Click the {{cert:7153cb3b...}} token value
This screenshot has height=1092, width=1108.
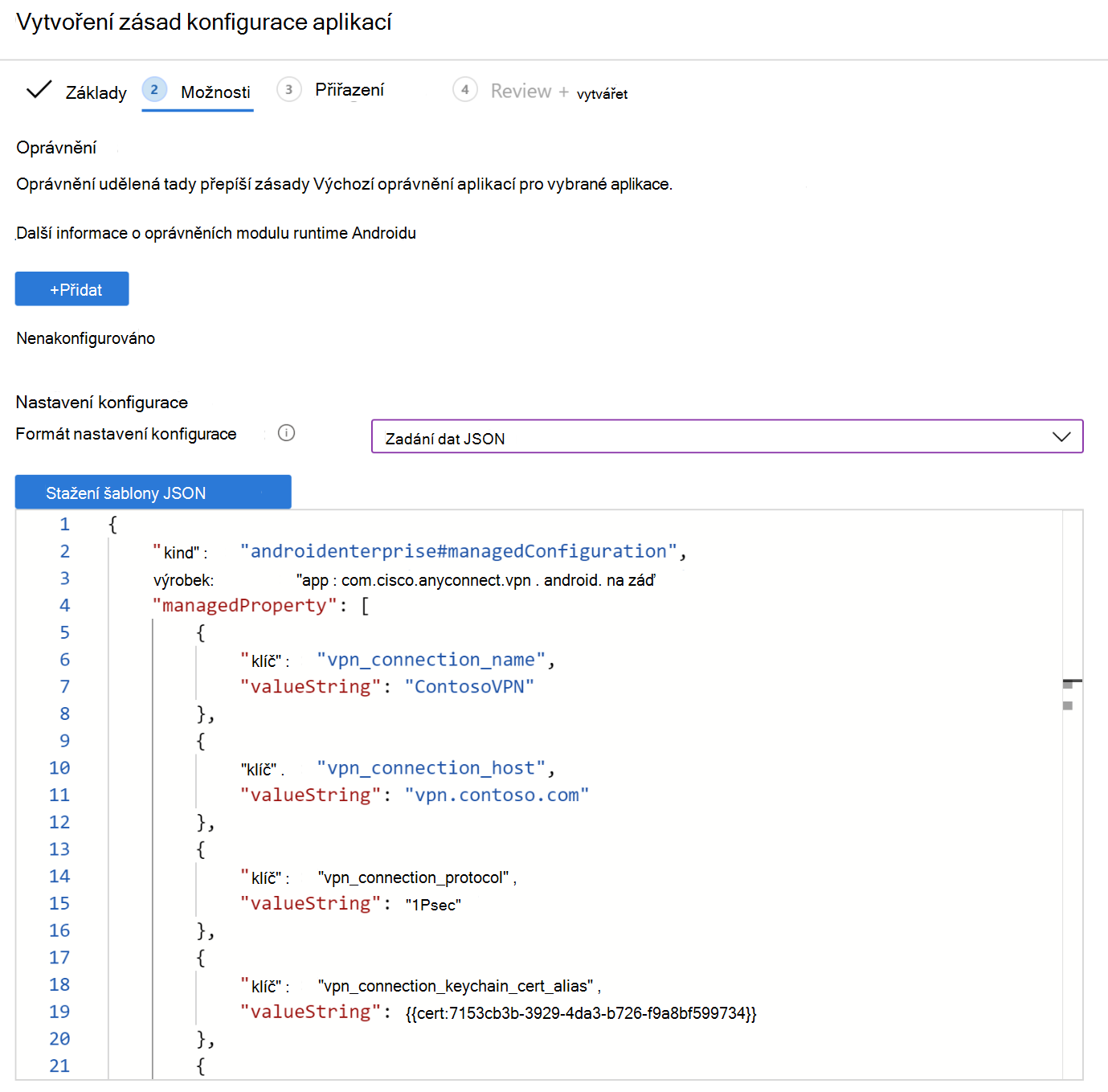click(x=582, y=1013)
